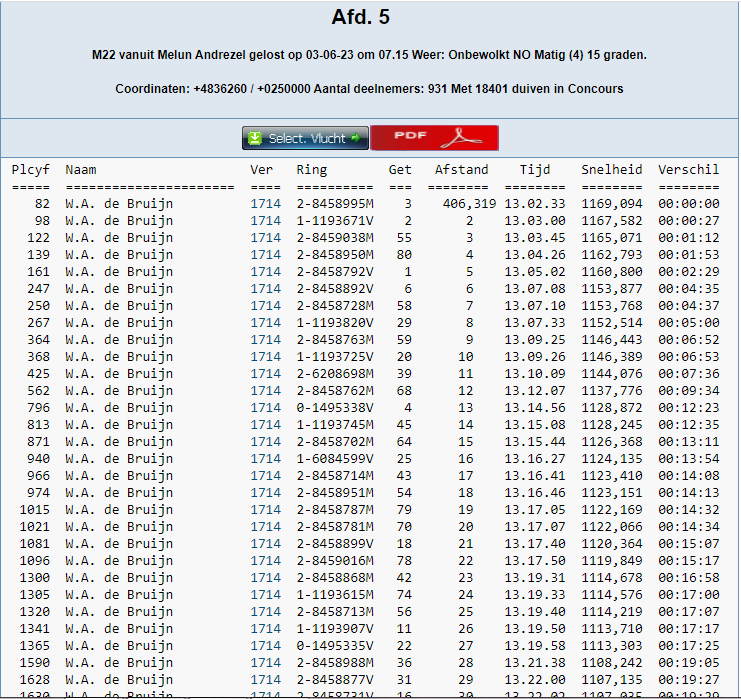Click the green download icon on Select. Vlucht

pos(255,138)
